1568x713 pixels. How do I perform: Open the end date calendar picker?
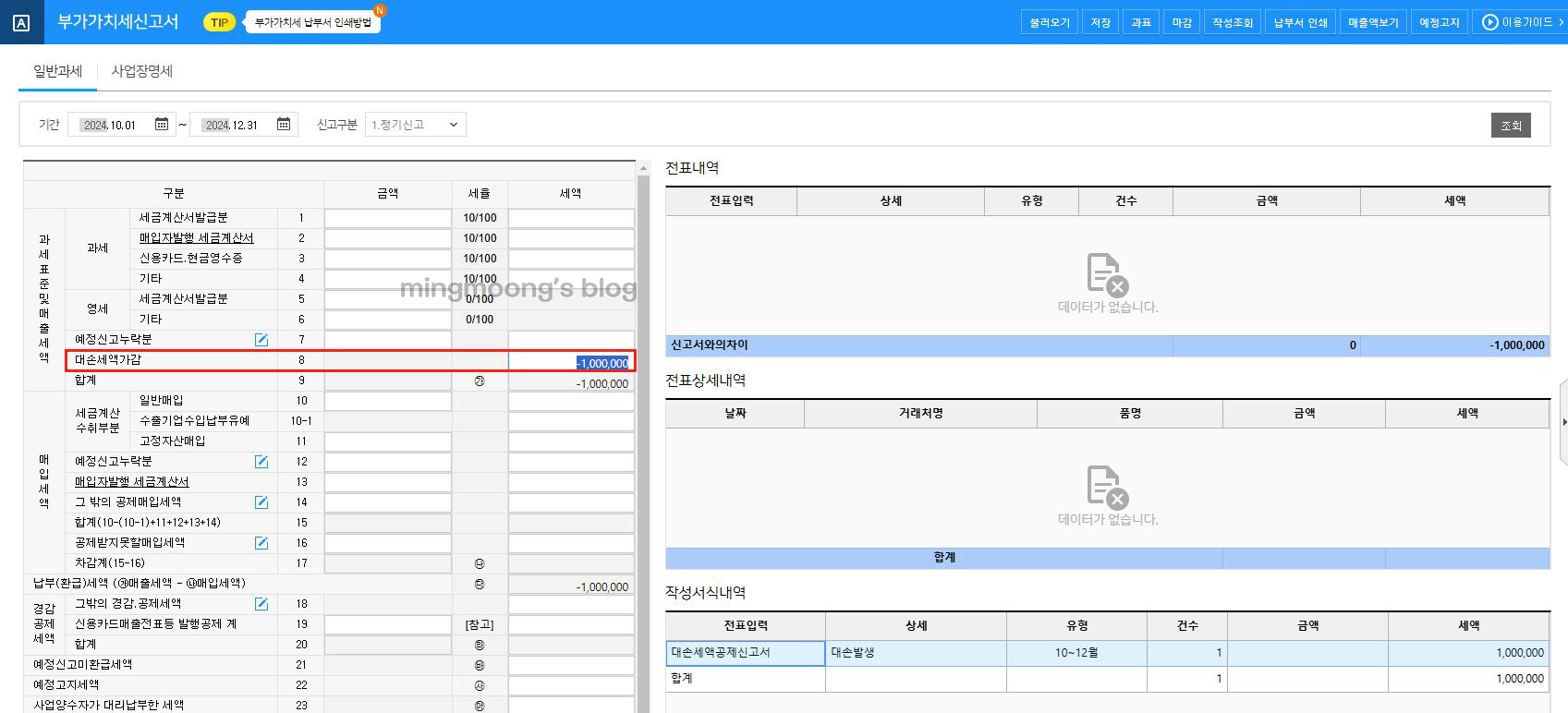[284, 125]
